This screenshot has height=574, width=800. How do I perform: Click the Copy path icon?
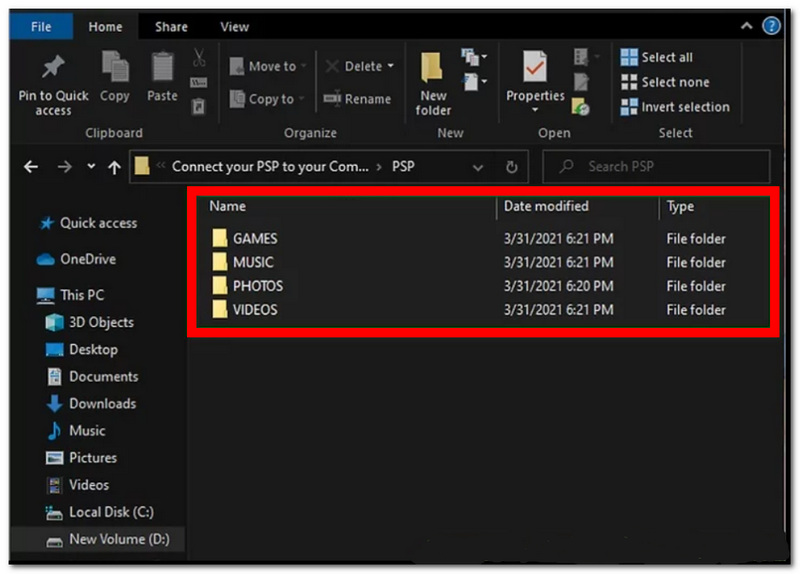tap(198, 82)
